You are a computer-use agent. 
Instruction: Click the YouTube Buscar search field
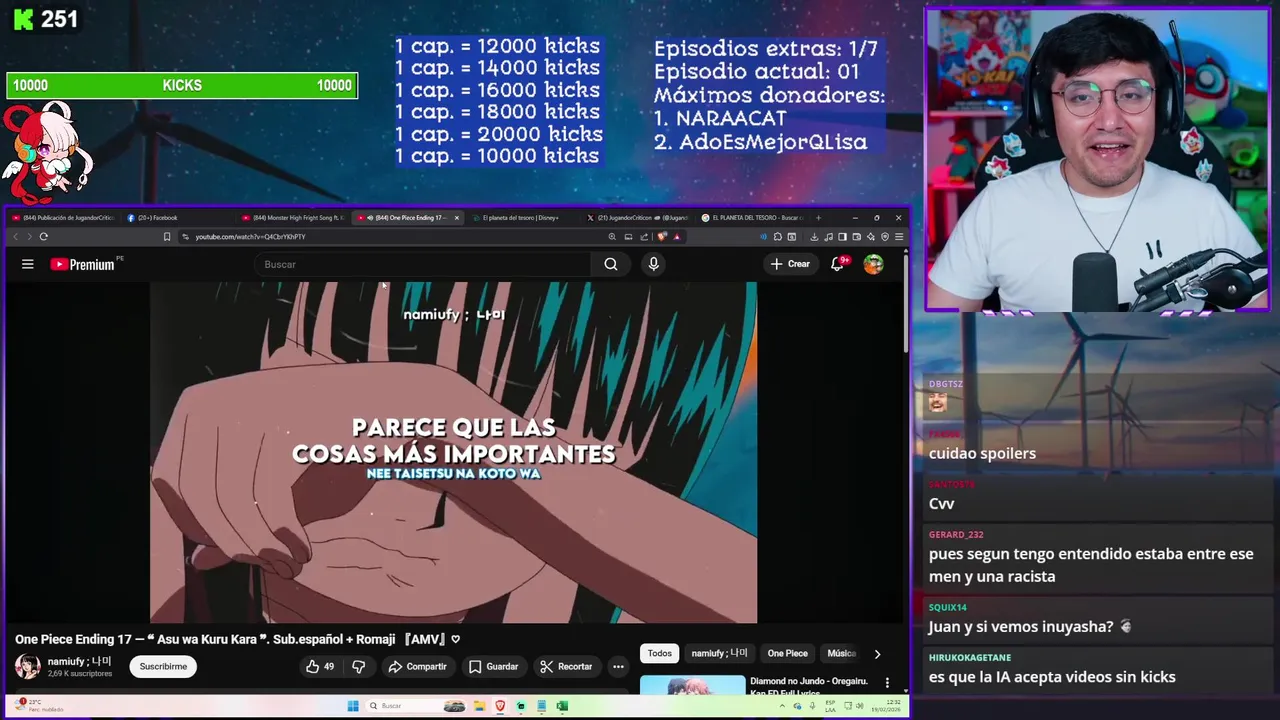click(425, 264)
